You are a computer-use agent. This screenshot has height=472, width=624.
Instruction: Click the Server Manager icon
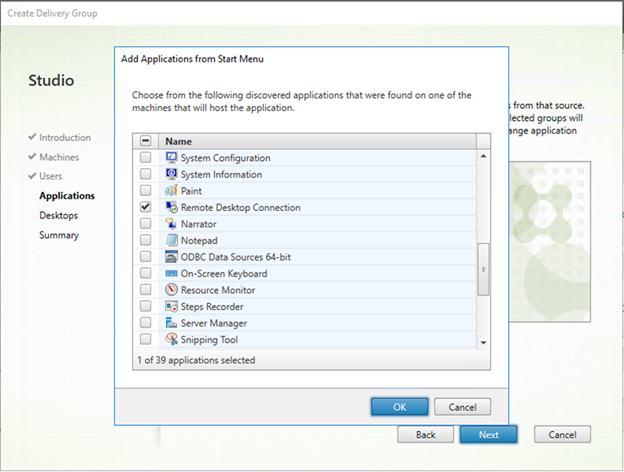click(x=171, y=323)
